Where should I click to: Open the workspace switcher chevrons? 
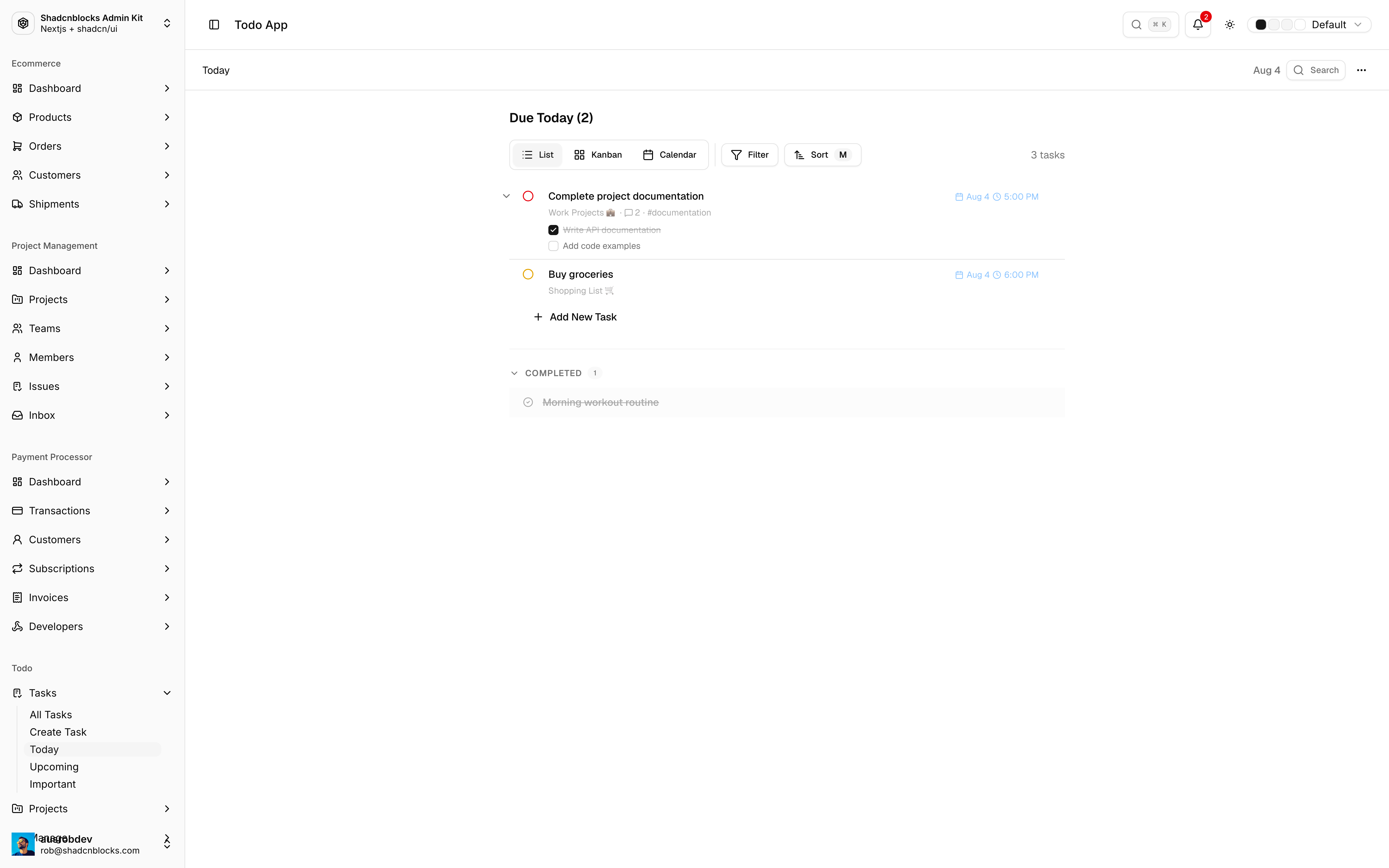tap(167, 24)
